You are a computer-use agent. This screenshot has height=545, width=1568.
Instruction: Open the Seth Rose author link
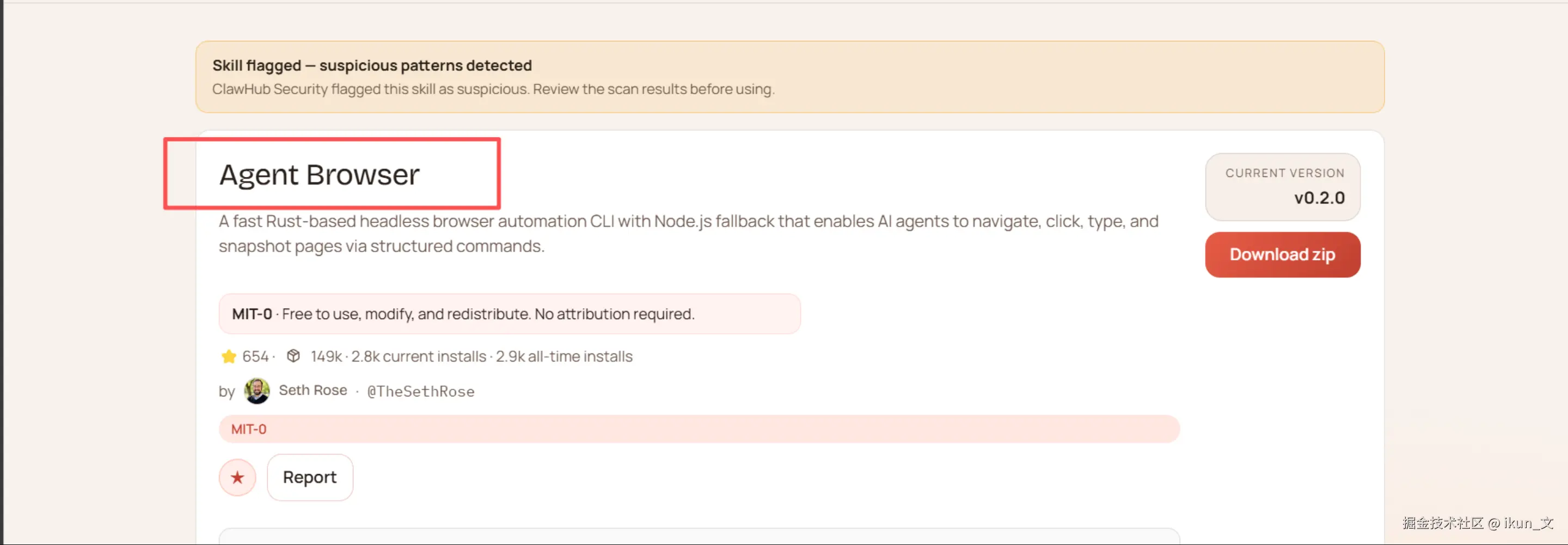coord(313,390)
